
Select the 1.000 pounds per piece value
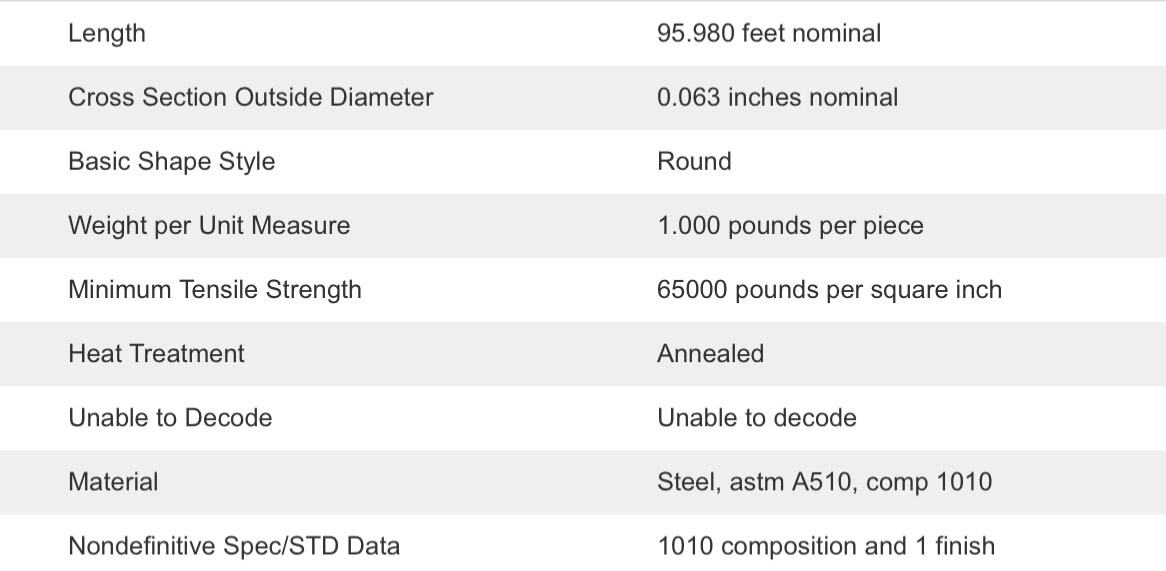coord(790,225)
